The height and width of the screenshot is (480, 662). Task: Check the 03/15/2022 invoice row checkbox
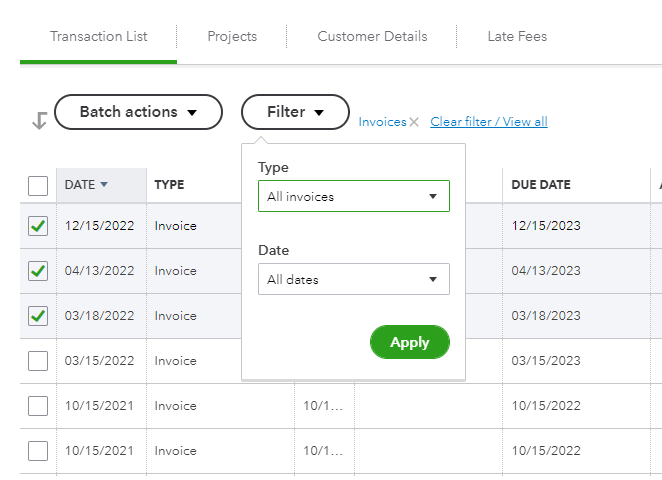click(38, 361)
